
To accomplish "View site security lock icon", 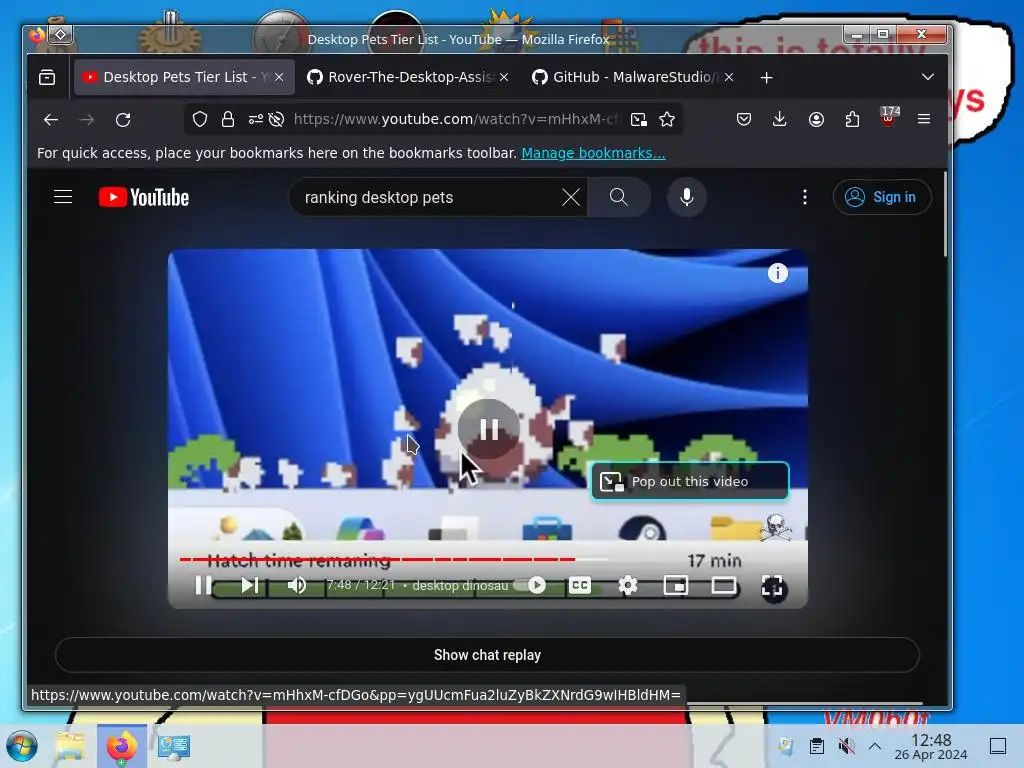I will (227, 120).
